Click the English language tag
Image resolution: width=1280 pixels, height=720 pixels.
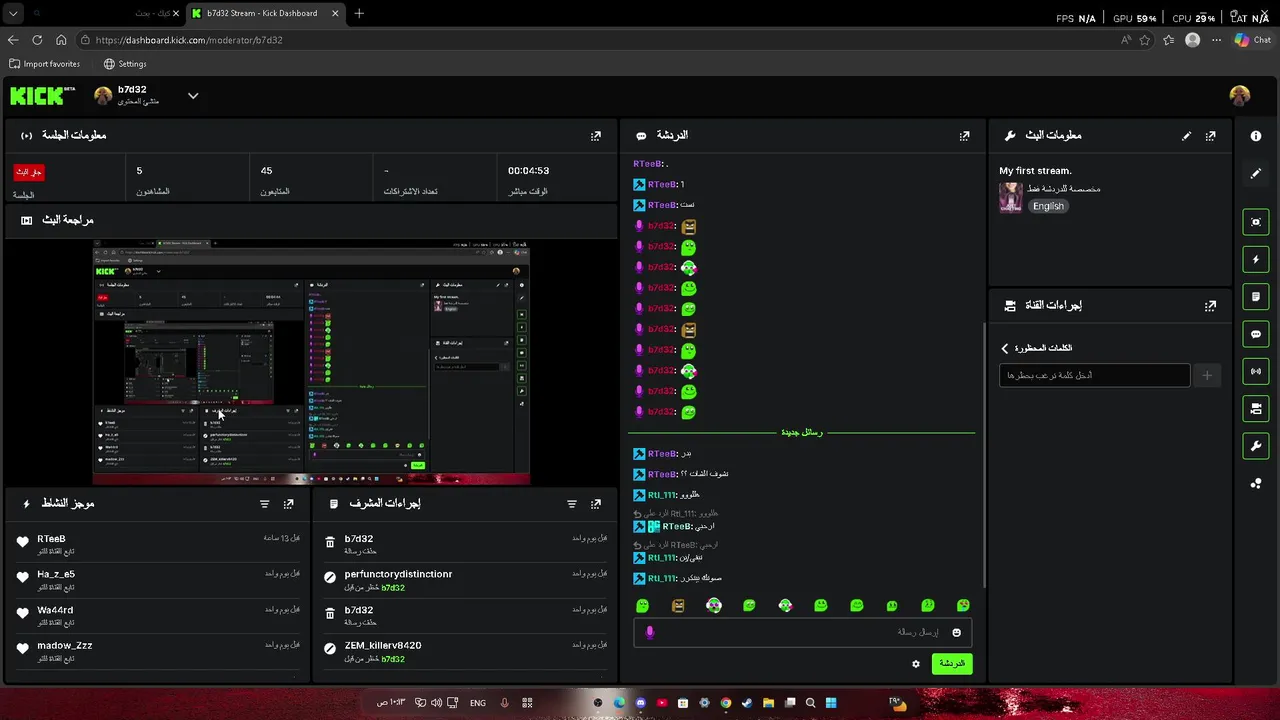tap(1048, 206)
